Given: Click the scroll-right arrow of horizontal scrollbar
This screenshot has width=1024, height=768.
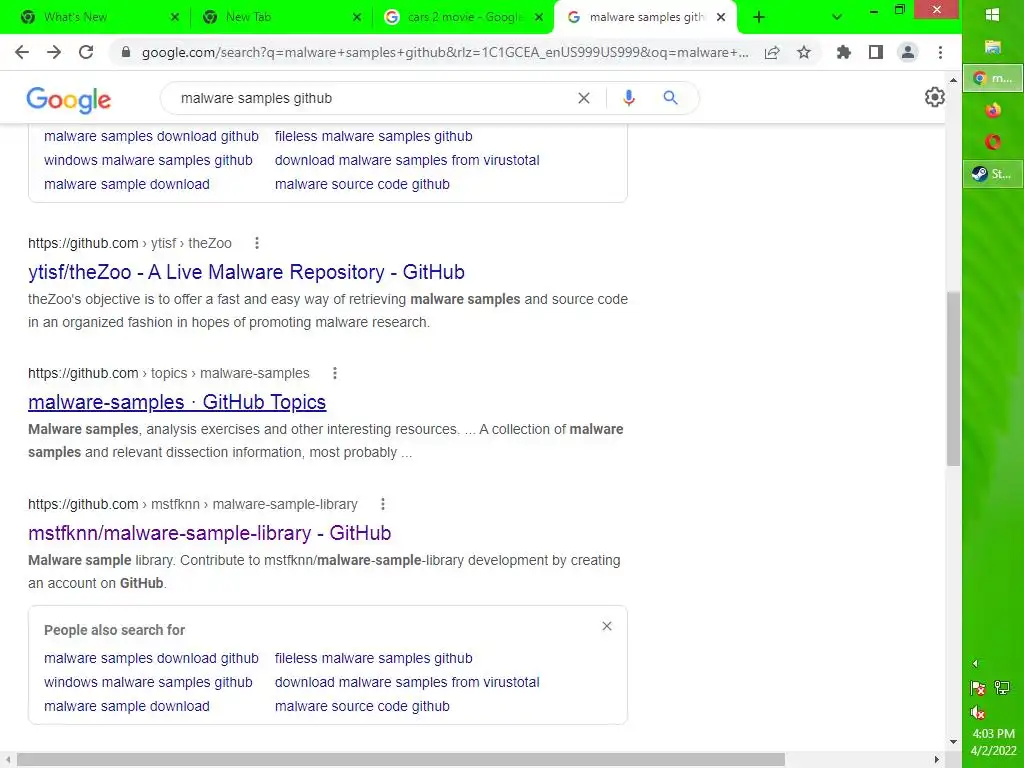Looking at the screenshot, I should coord(936,760).
